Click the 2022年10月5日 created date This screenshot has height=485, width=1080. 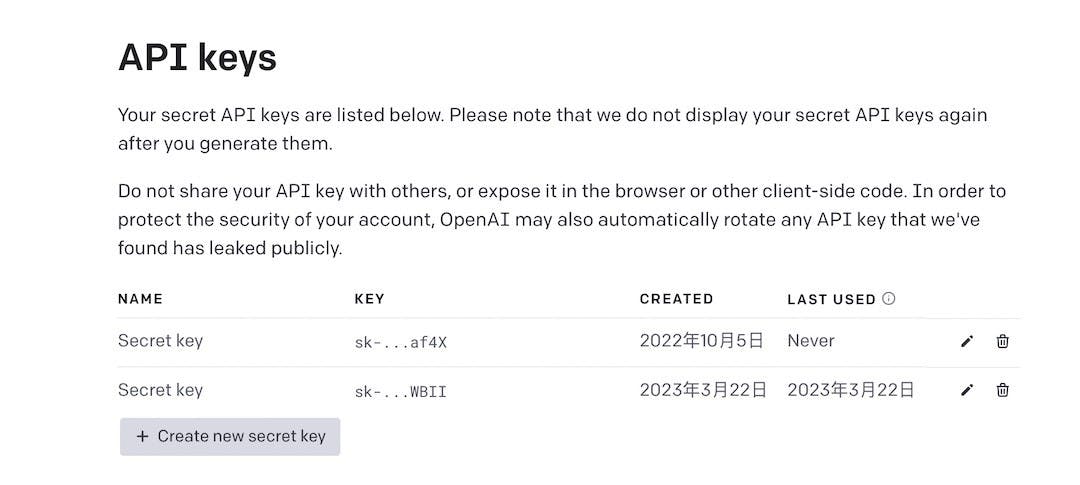click(701, 340)
